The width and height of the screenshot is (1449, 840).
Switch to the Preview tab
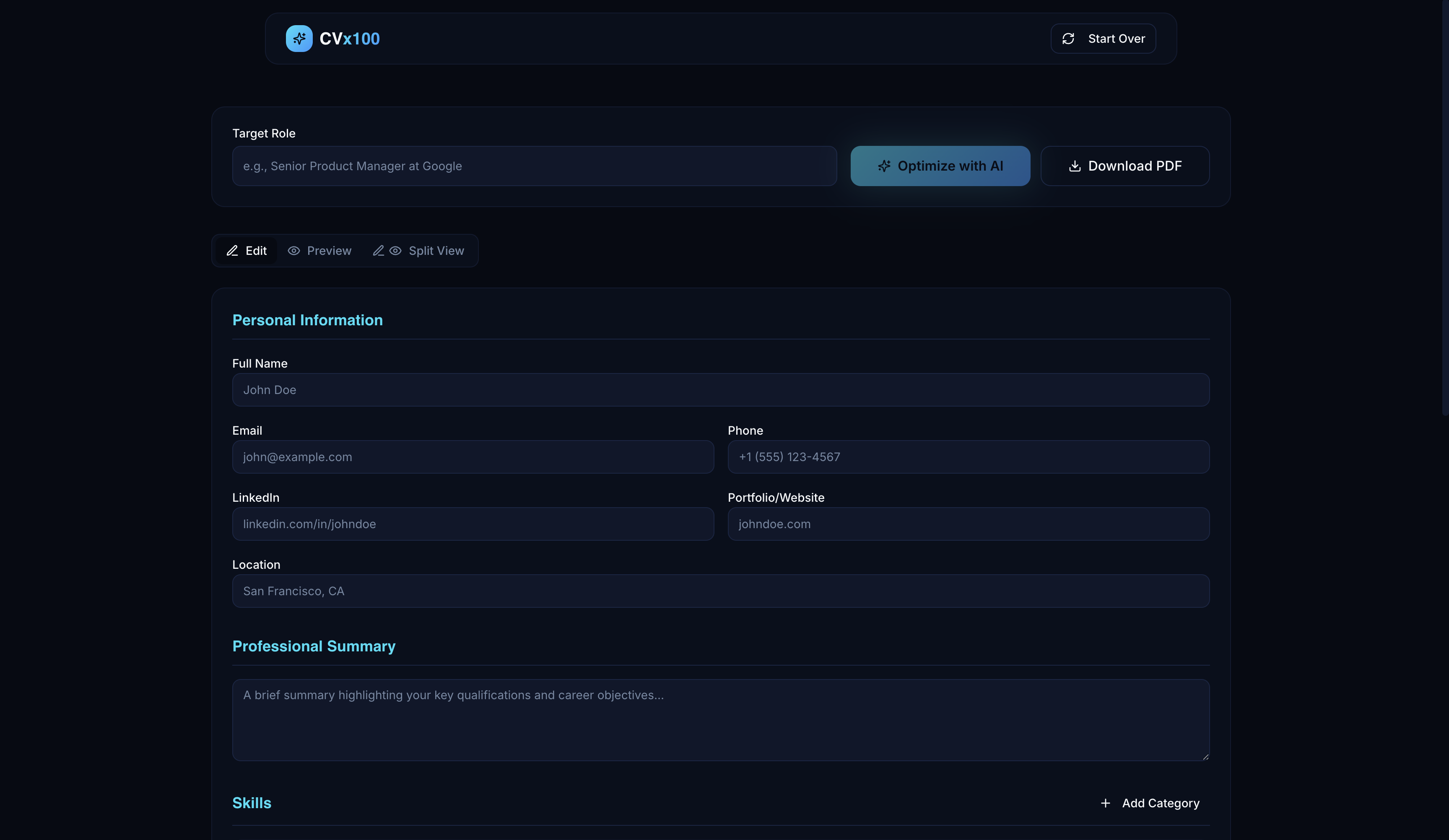coord(320,251)
